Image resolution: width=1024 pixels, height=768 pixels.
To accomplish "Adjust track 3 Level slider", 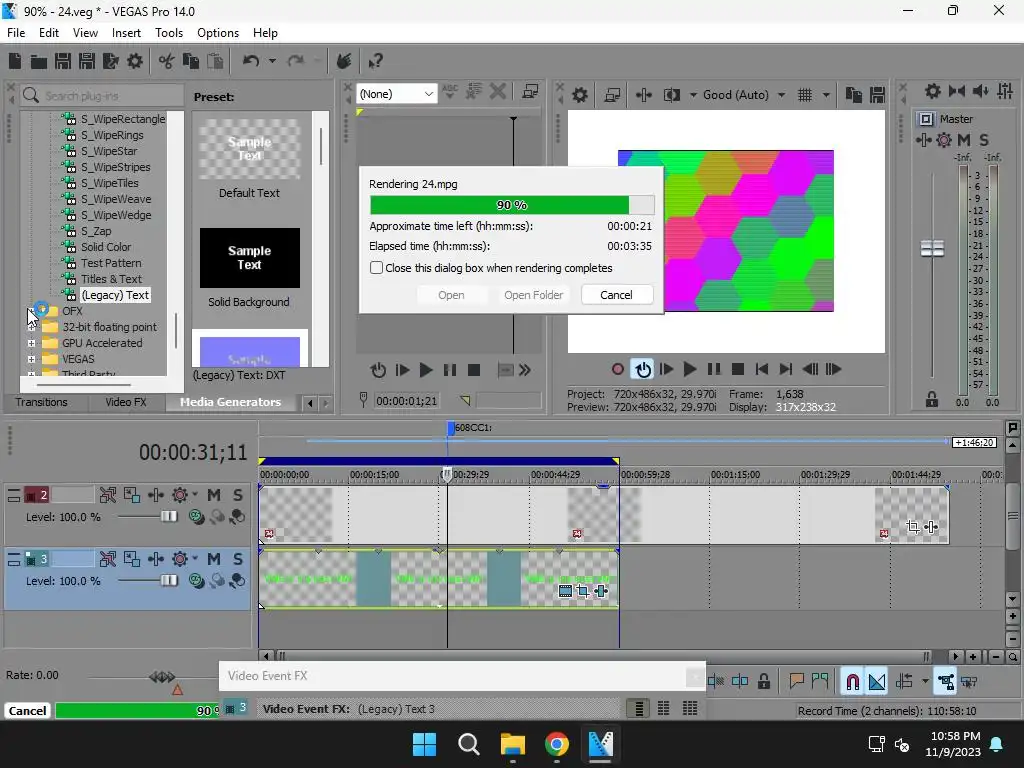I will [168, 581].
